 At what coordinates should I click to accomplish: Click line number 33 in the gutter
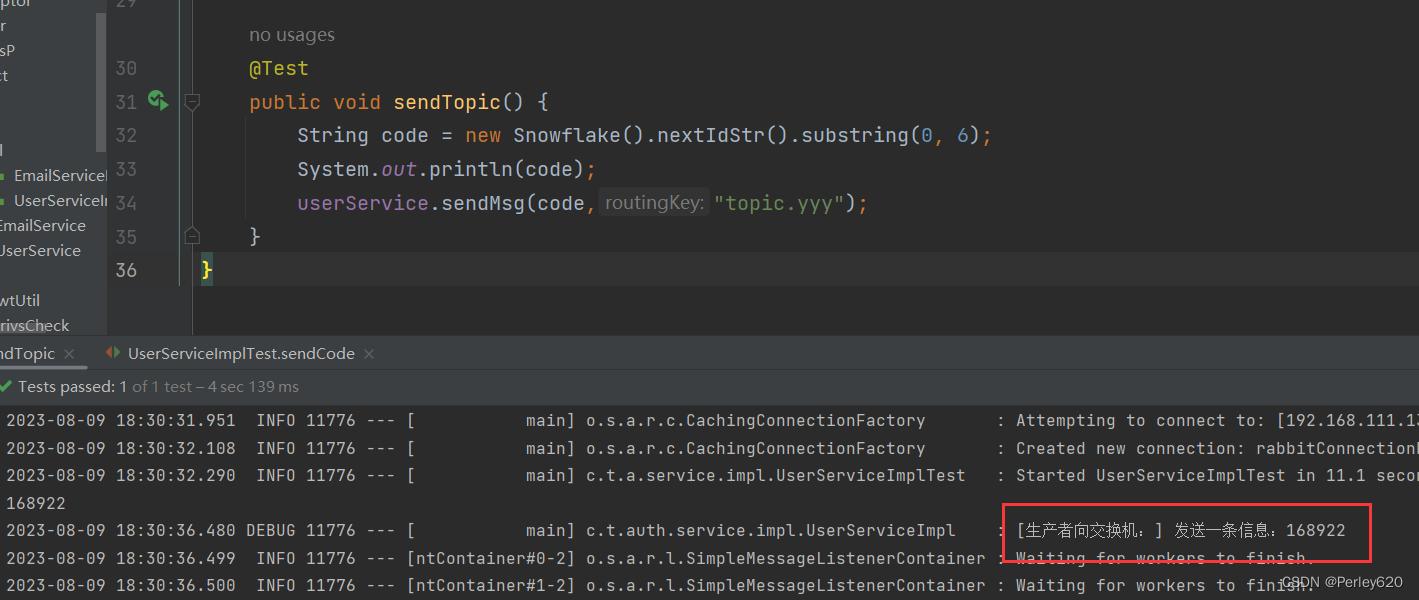coord(126,169)
